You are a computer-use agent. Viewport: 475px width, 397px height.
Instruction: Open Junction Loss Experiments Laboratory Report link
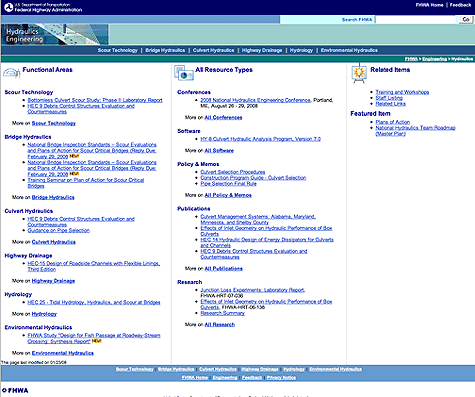click(x=252, y=290)
